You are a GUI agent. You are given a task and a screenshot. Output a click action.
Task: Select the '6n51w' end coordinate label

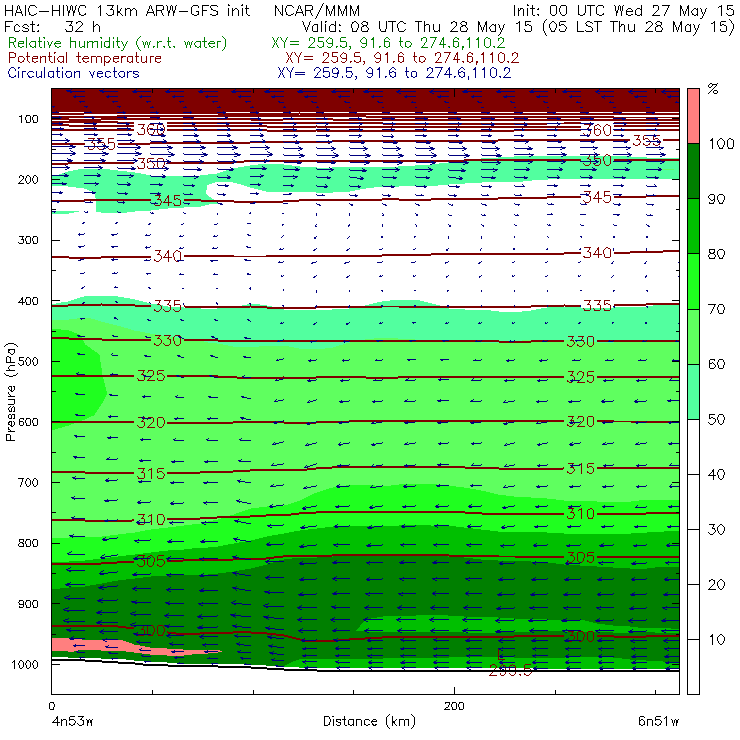point(658,721)
